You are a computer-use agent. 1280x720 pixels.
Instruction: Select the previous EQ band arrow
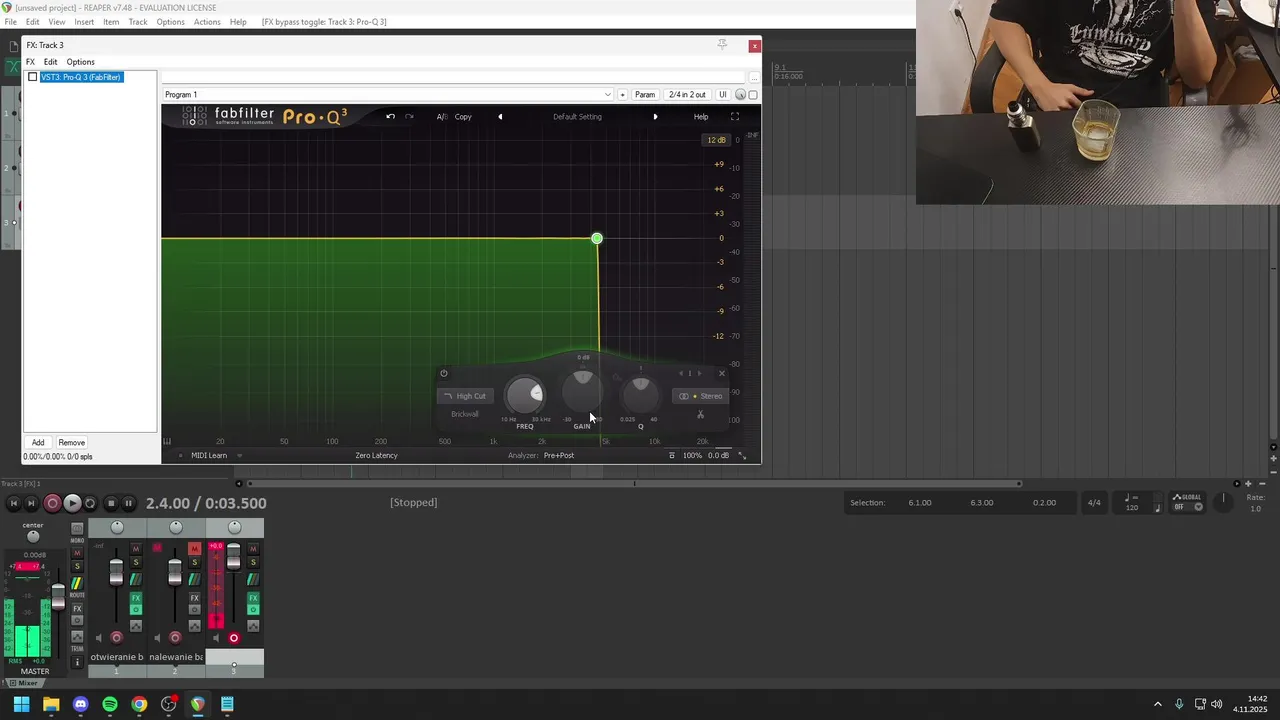[x=680, y=373]
